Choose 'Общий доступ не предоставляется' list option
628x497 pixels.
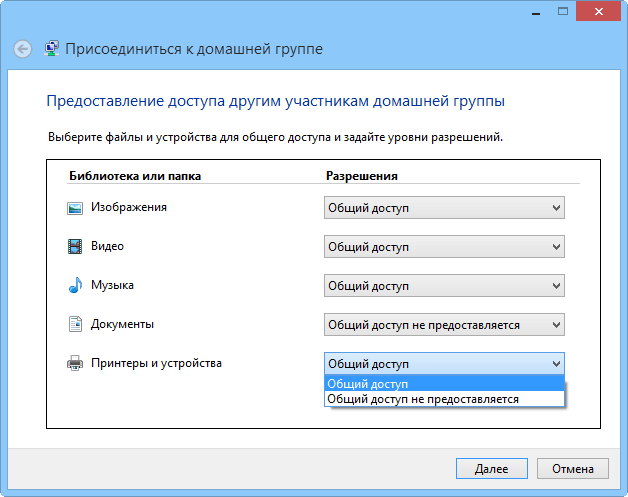tap(444, 399)
